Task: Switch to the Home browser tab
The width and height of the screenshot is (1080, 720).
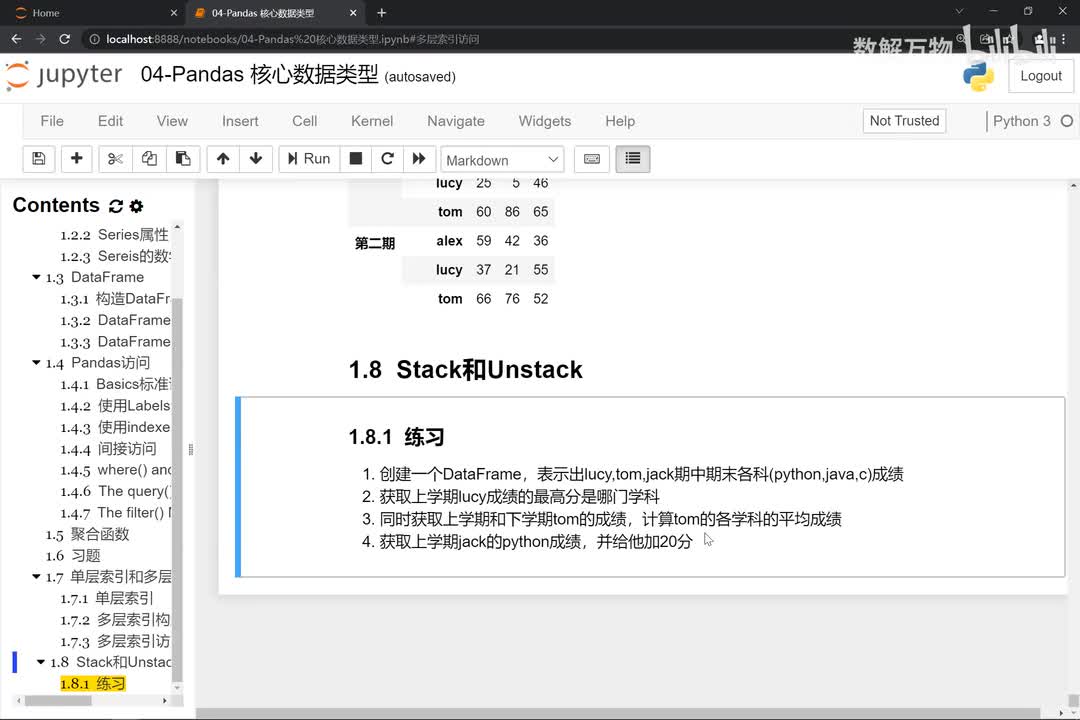Action: (95, 13)
